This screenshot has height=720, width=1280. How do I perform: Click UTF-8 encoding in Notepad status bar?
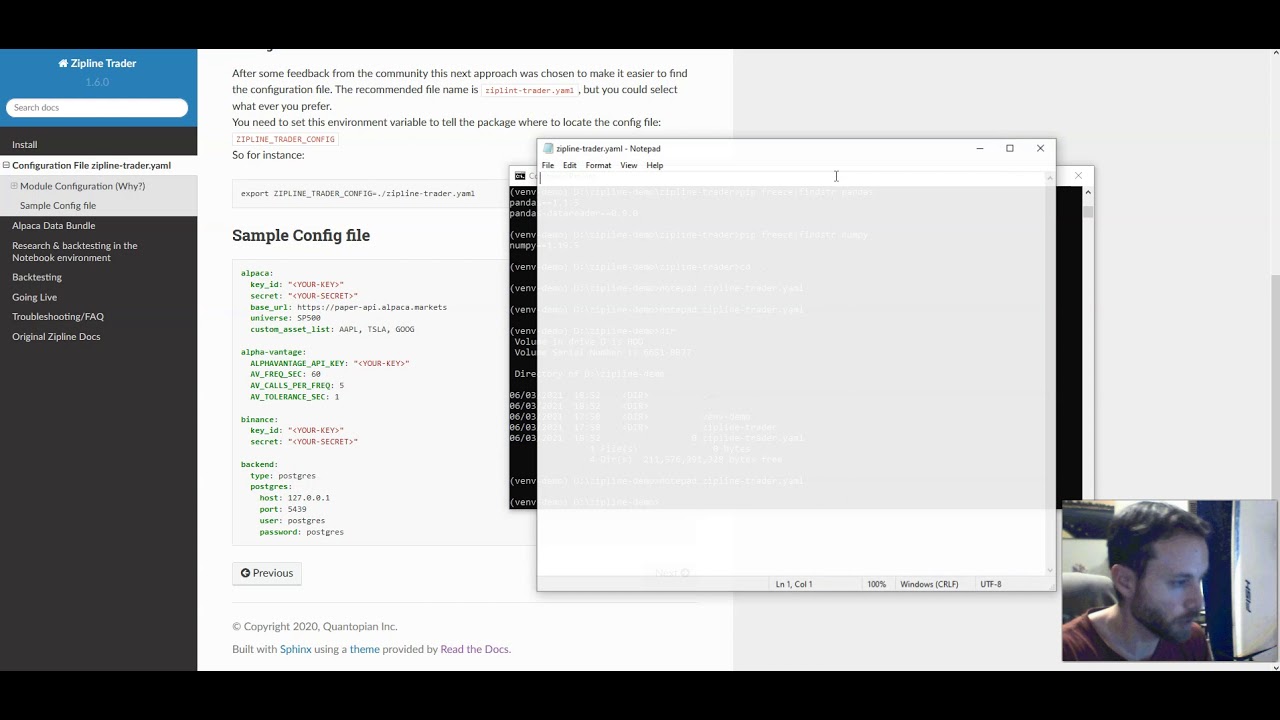[991, 584]
